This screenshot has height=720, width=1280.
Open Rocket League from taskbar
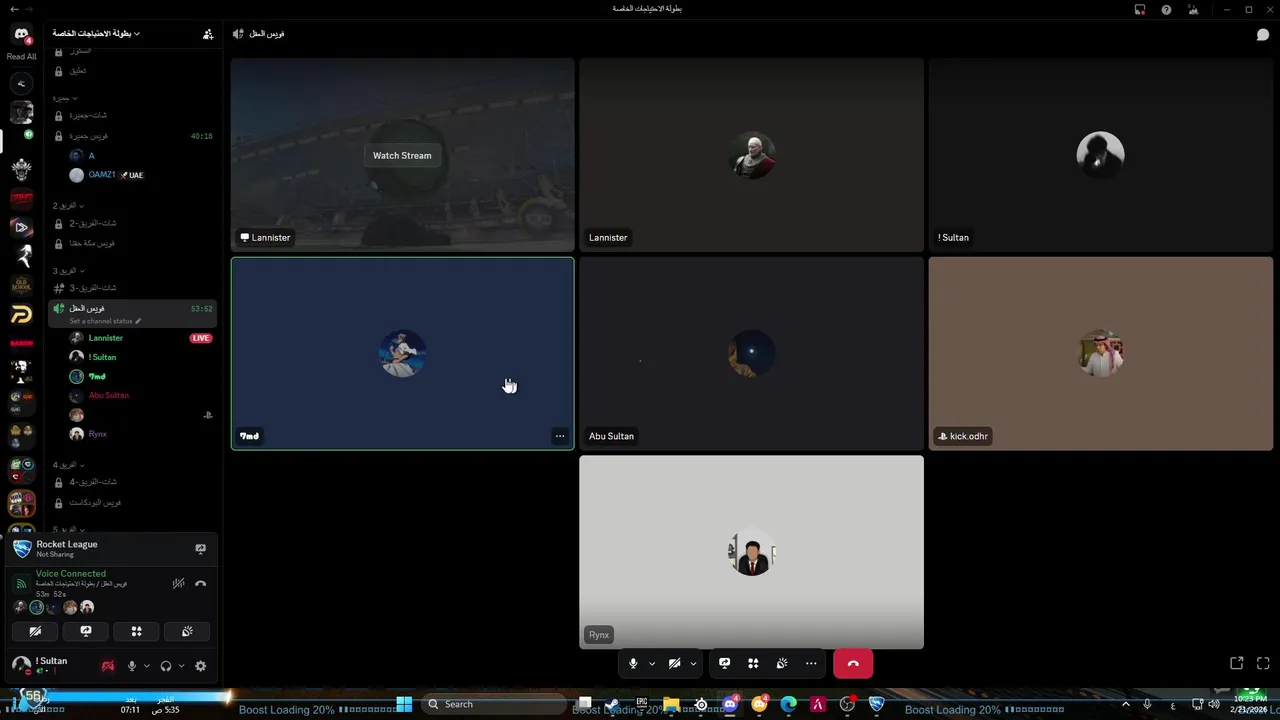tap(876, 705)
